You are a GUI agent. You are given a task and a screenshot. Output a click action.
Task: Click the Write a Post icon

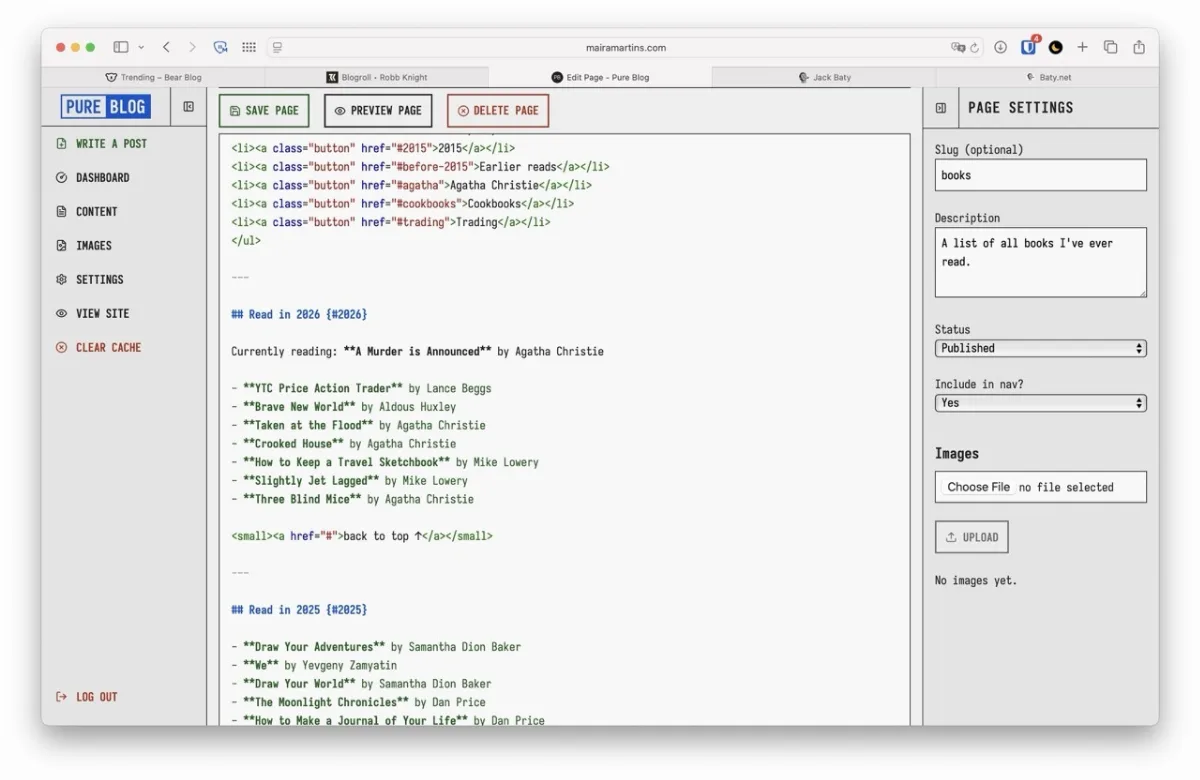(62, 144)
